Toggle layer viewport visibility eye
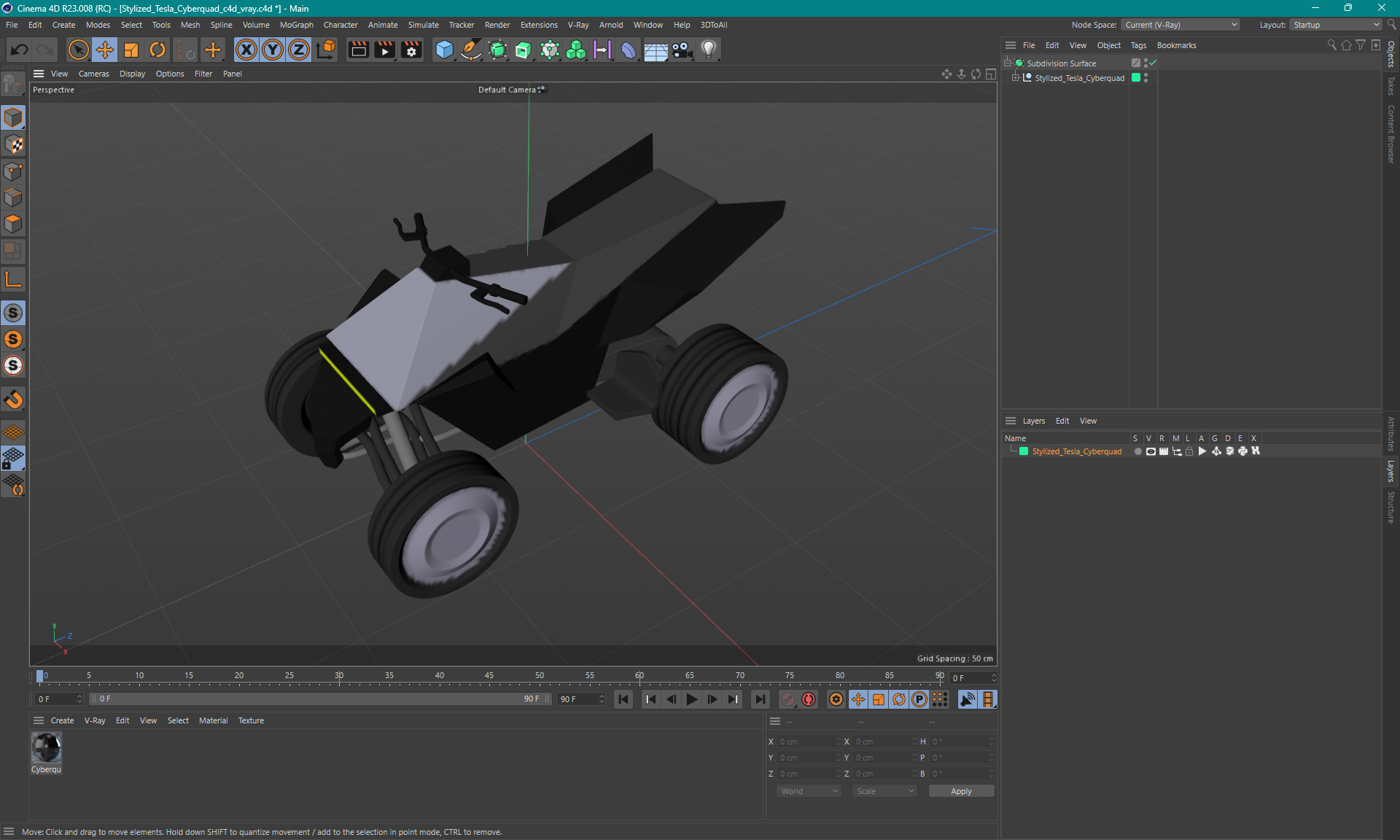The image size is (1400, 840). [1151, 451]
